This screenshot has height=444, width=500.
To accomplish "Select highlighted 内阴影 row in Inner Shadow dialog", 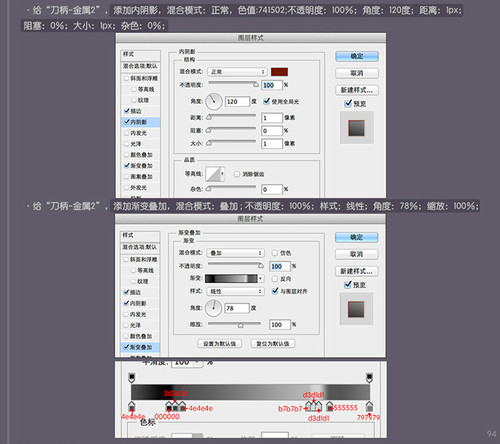I will point(140,122).
